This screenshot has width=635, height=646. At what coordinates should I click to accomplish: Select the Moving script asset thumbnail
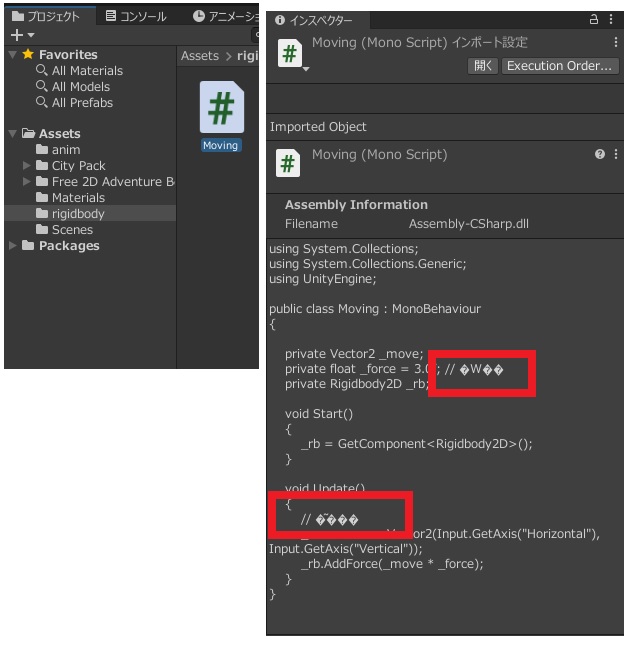point(220,108)
